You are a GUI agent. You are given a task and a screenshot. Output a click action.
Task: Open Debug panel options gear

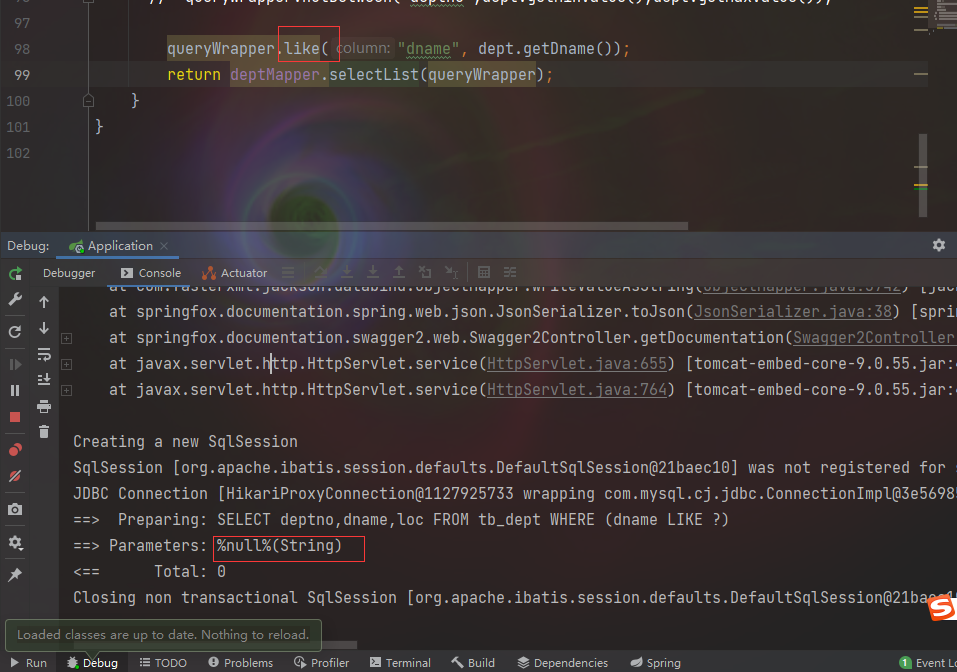[x=939, y=245]
